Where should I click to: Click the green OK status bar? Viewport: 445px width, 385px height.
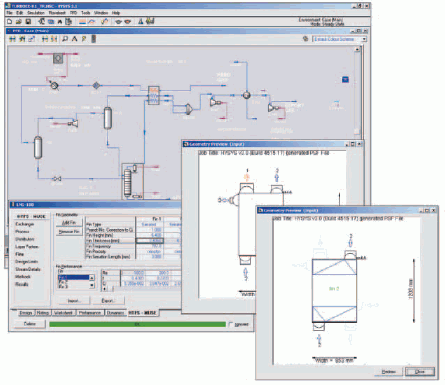[137, 324]
